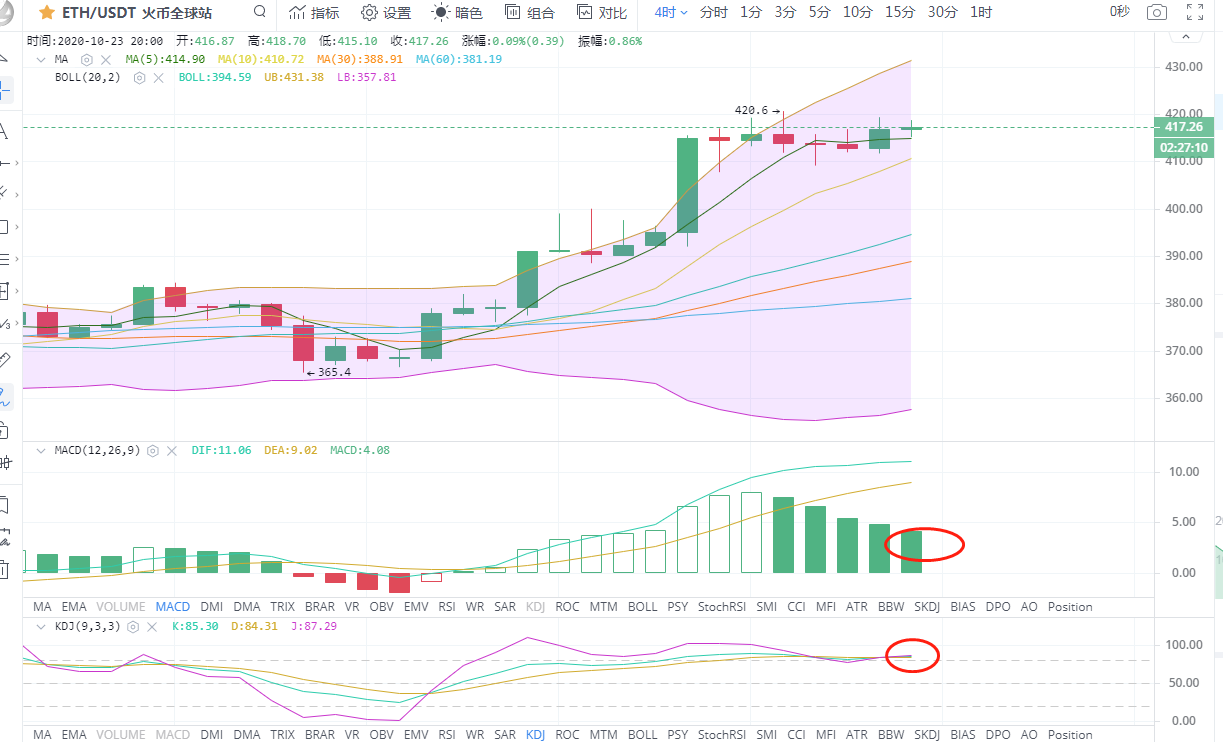Expand the 4时 timeframe dropdown
The height and width of the screenshot is (742, 1223).
pyautogui.click(x=670, y=13)
